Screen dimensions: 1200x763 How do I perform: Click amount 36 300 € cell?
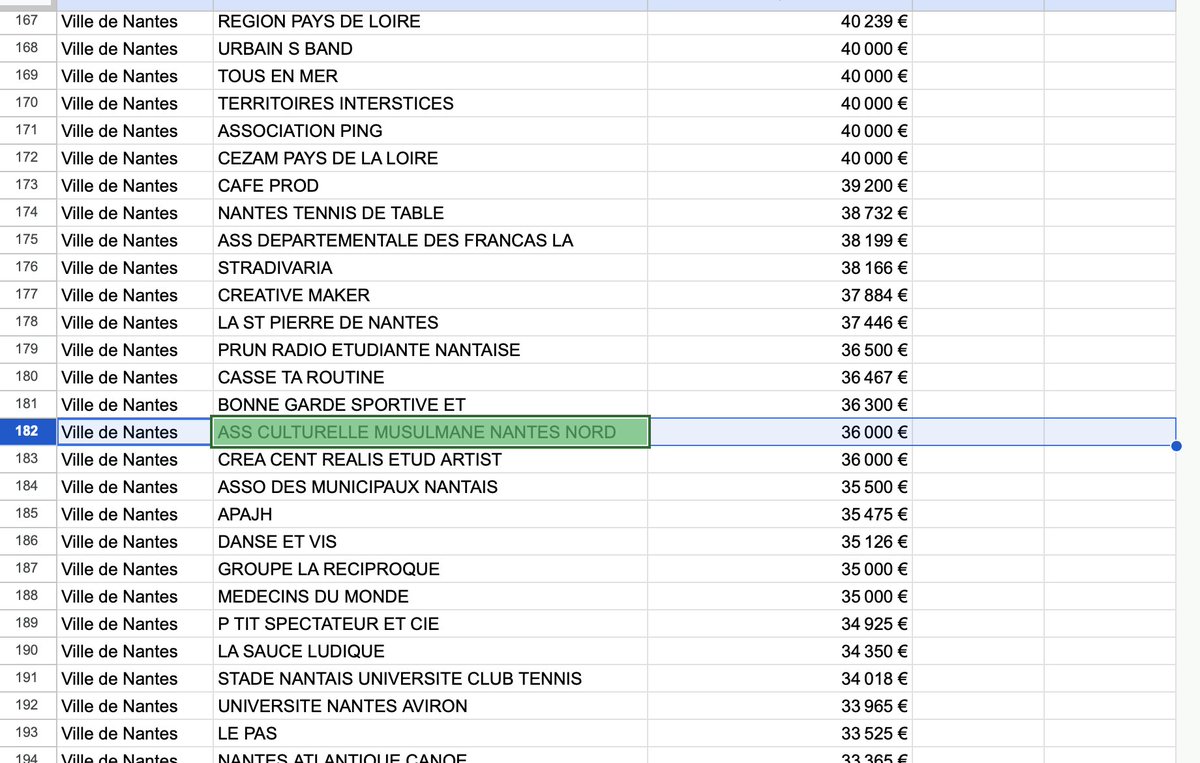780,405
